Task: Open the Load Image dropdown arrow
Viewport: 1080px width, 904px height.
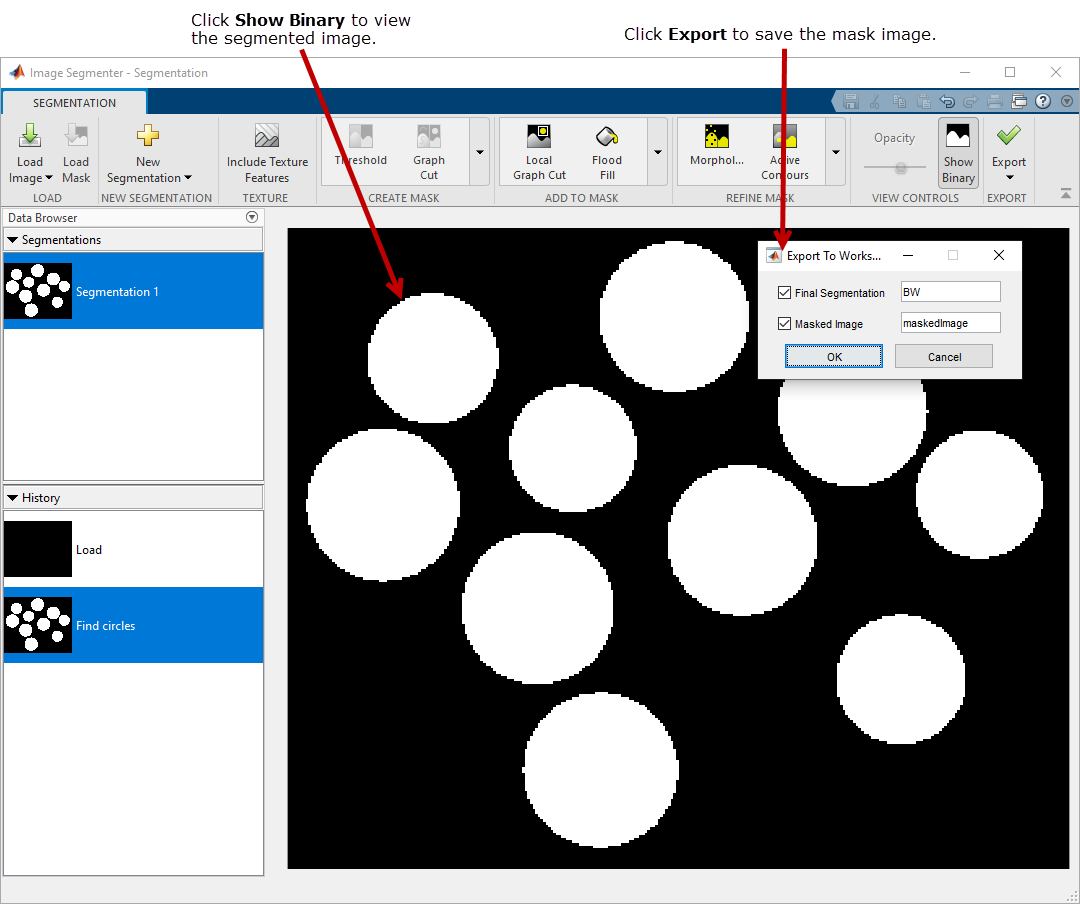Action: pos(49,178)
